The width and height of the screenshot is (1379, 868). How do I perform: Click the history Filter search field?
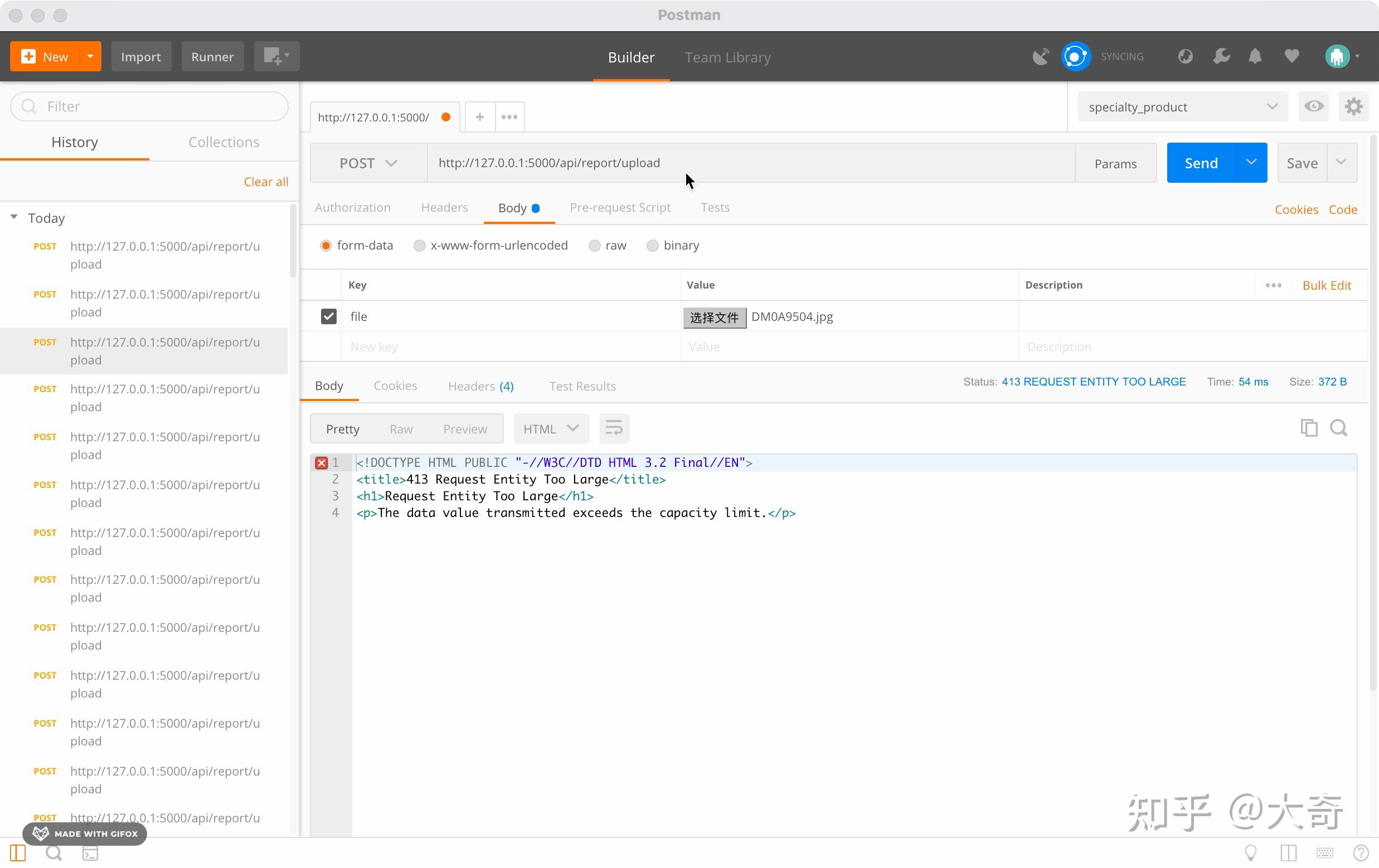coord(149,106)
